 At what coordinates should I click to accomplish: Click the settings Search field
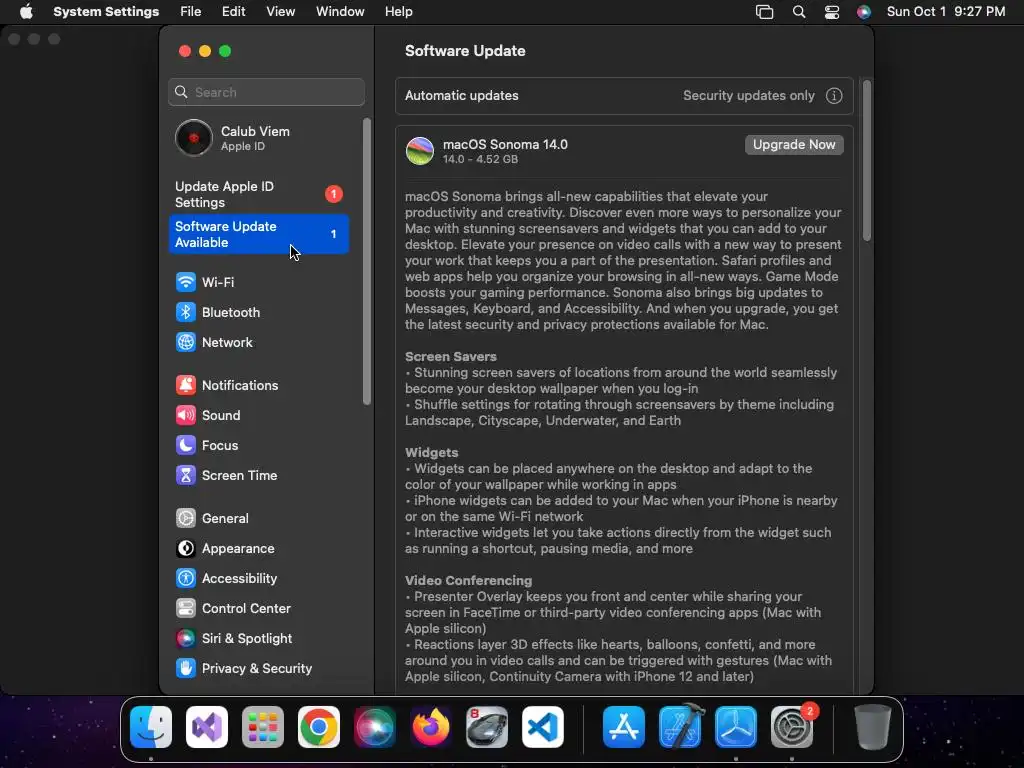[266, 92]
